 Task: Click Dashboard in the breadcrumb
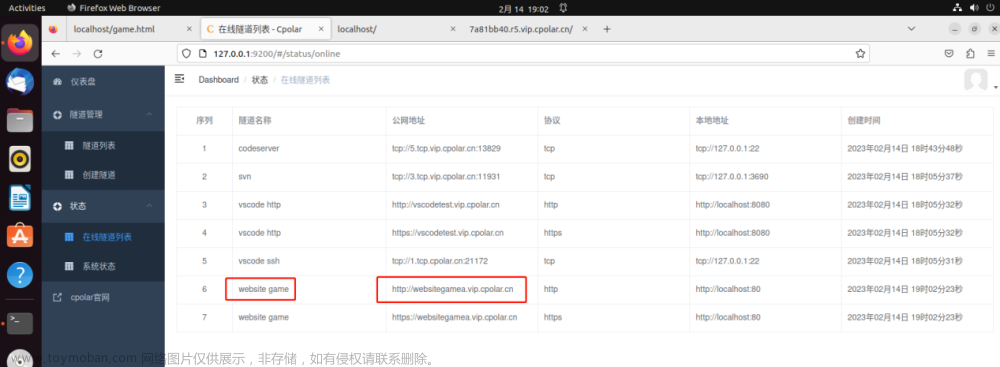point(218,80)
